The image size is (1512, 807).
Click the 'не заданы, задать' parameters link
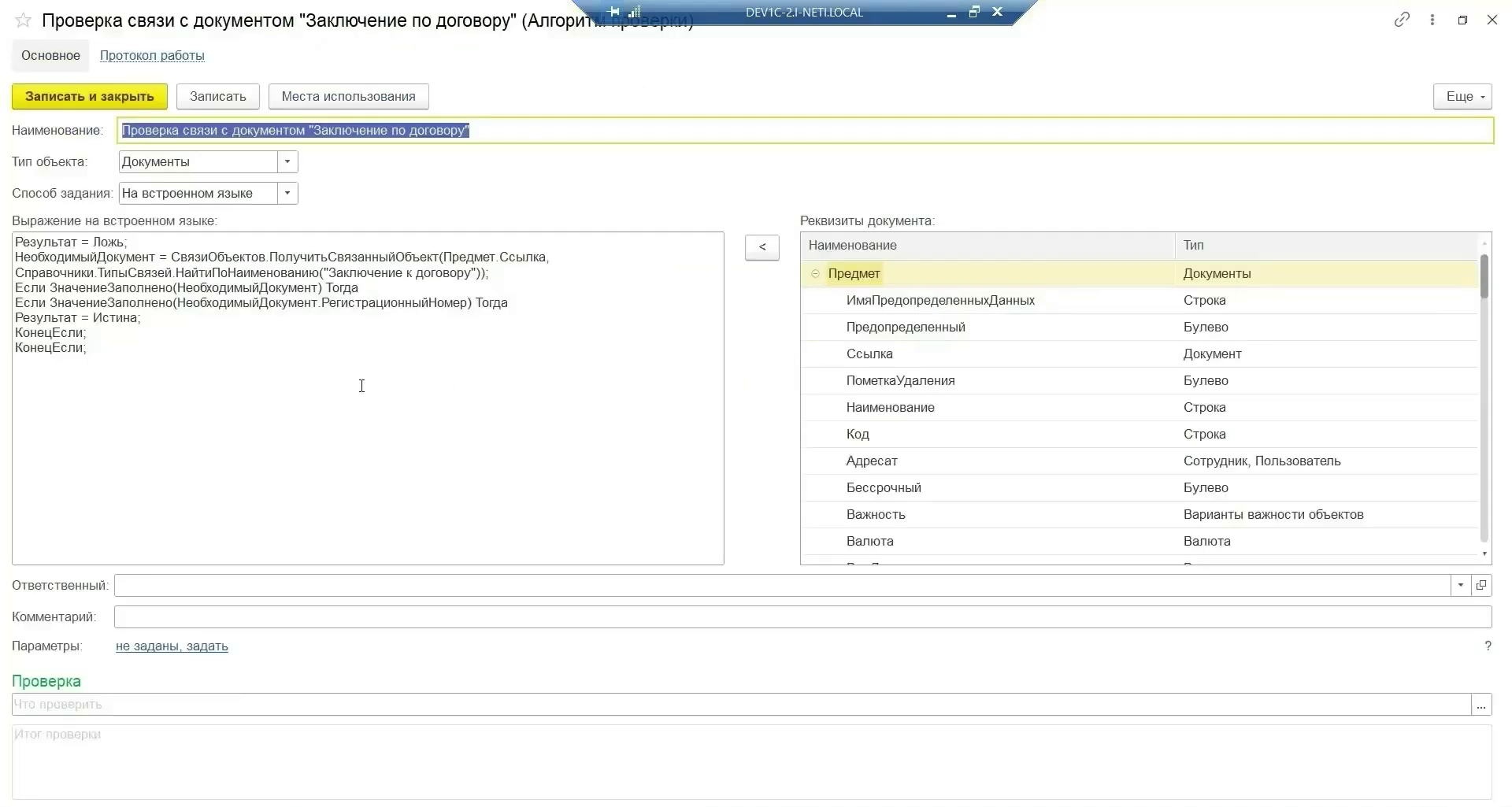[172, 646]
